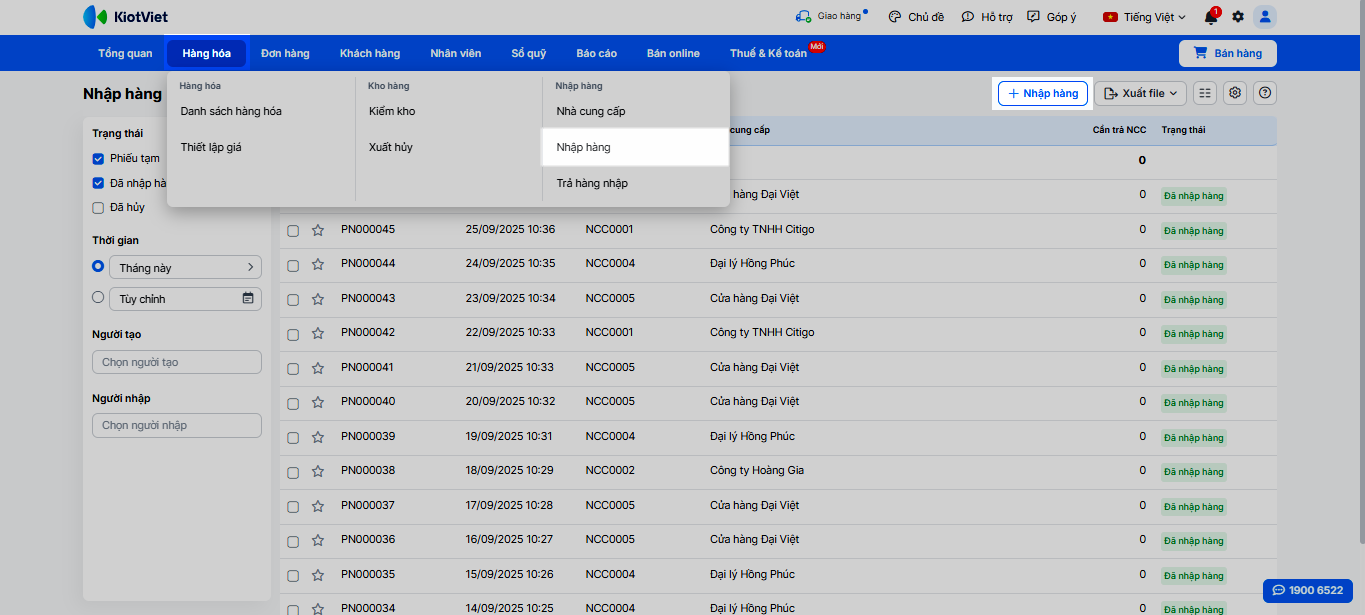Uncheck the Phiếu tạm status checkbox
Image resolution: width=1365 pixels, height=615 pixels.
(x=98, y=159)
